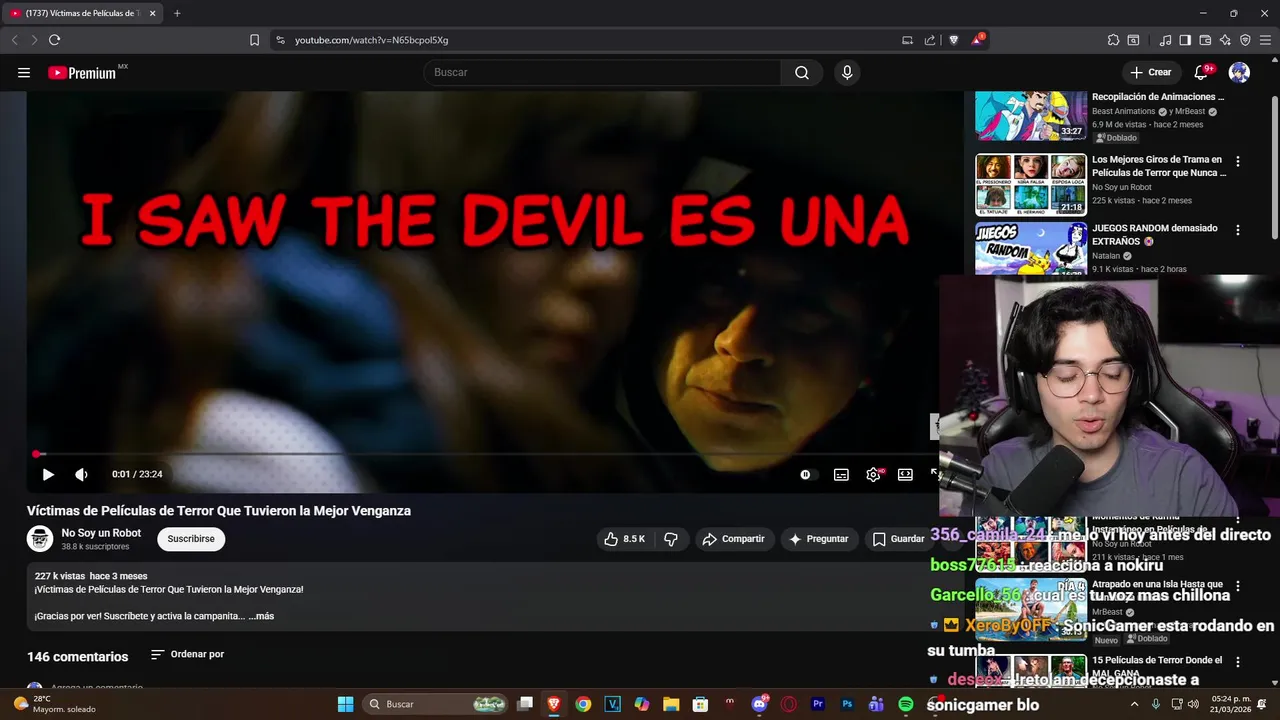This screenshot has height=720, width=1280.
Task: Dislike the video with thumbs down
Action: coord(671,539)
